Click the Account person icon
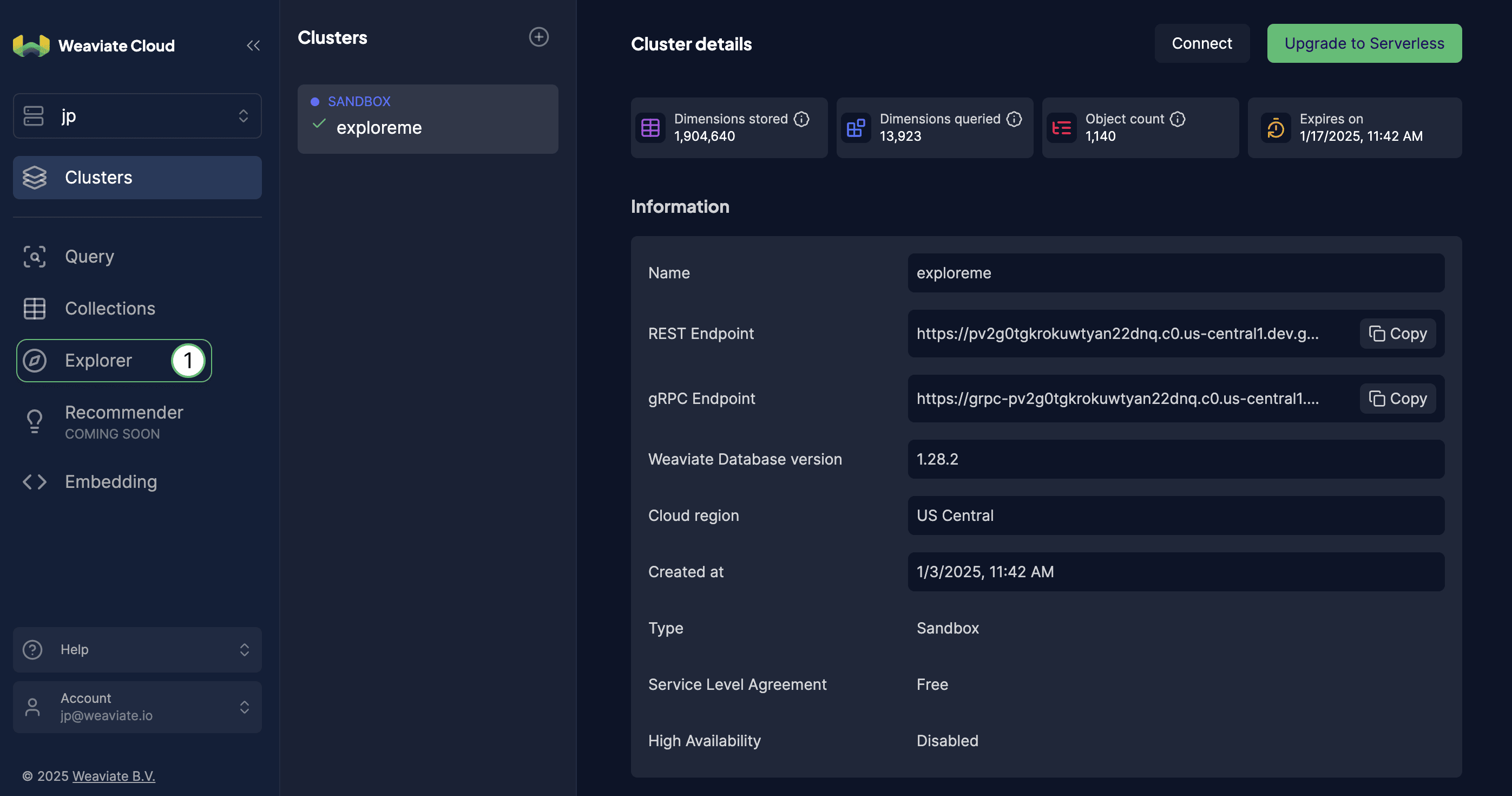This screenshot has width=1512, height=796. point(32,707)
